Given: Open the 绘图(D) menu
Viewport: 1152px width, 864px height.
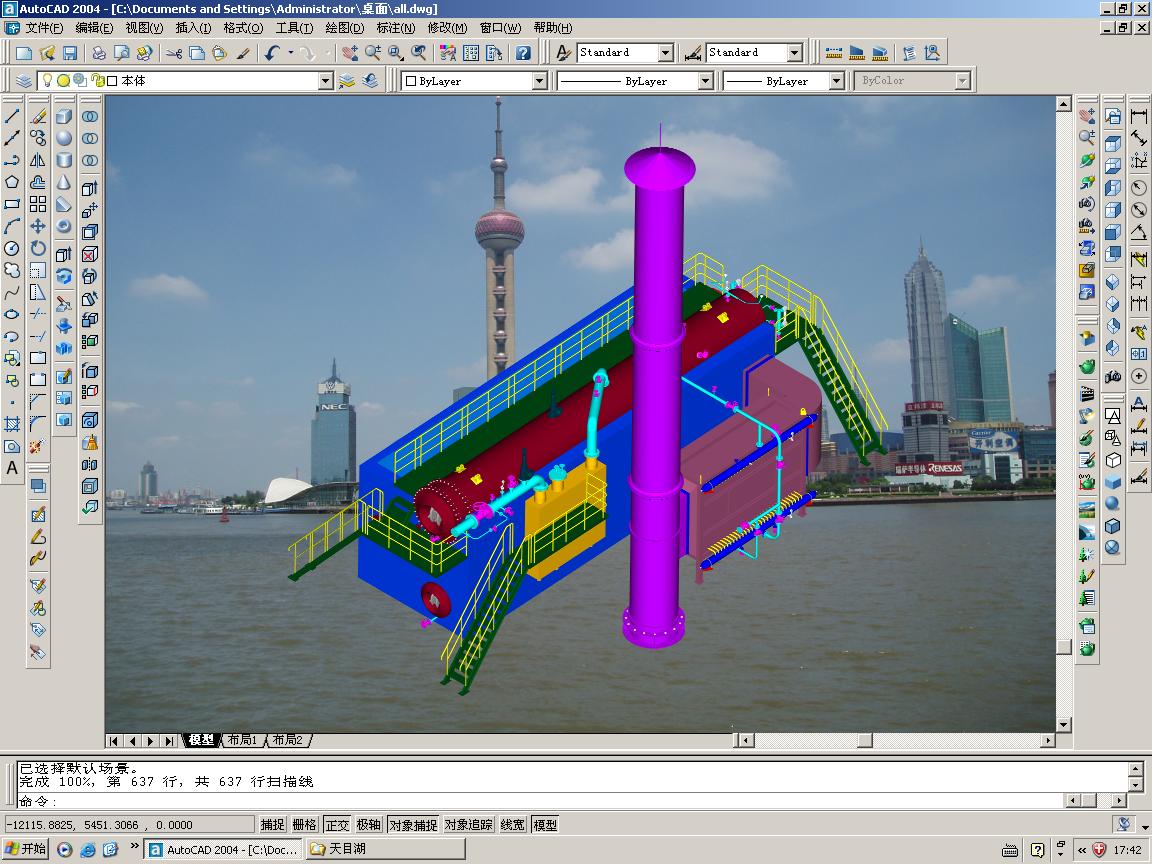Looking at the screenshot, I should coord(345,28).
